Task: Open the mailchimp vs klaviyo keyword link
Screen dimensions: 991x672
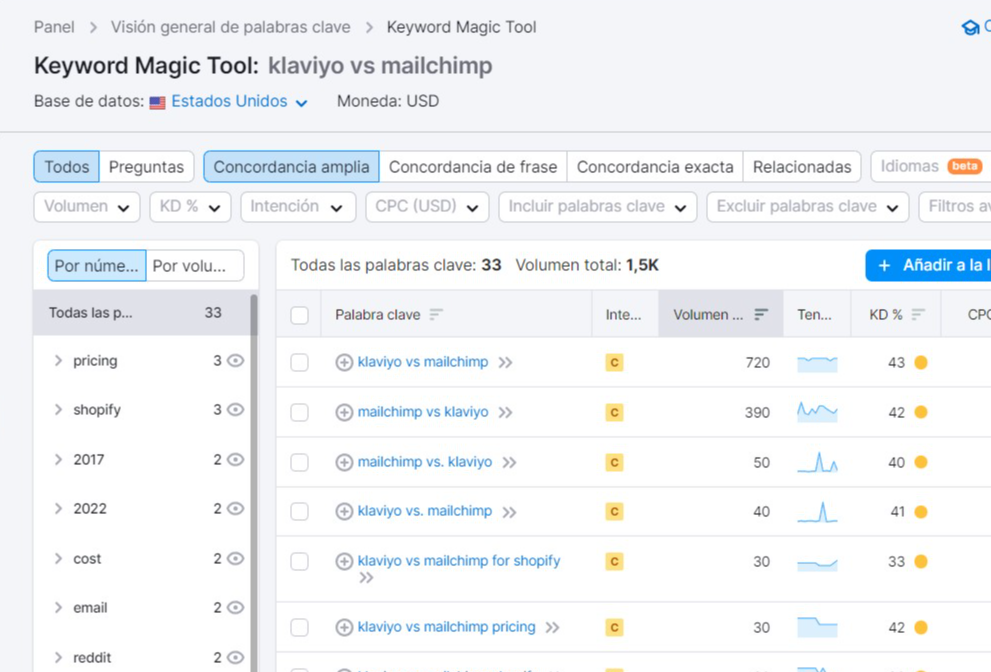Action: [x=423, y=412]
